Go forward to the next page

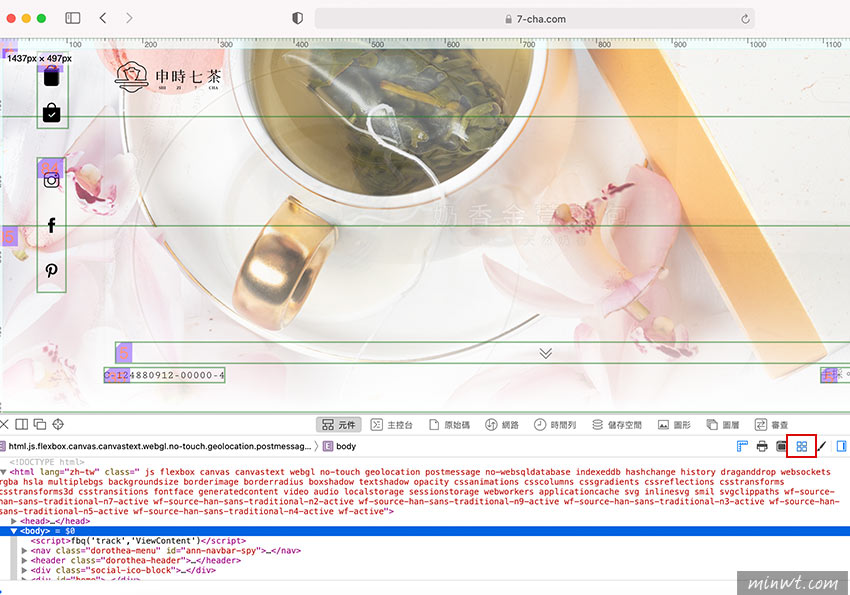[x=129, y=18]
